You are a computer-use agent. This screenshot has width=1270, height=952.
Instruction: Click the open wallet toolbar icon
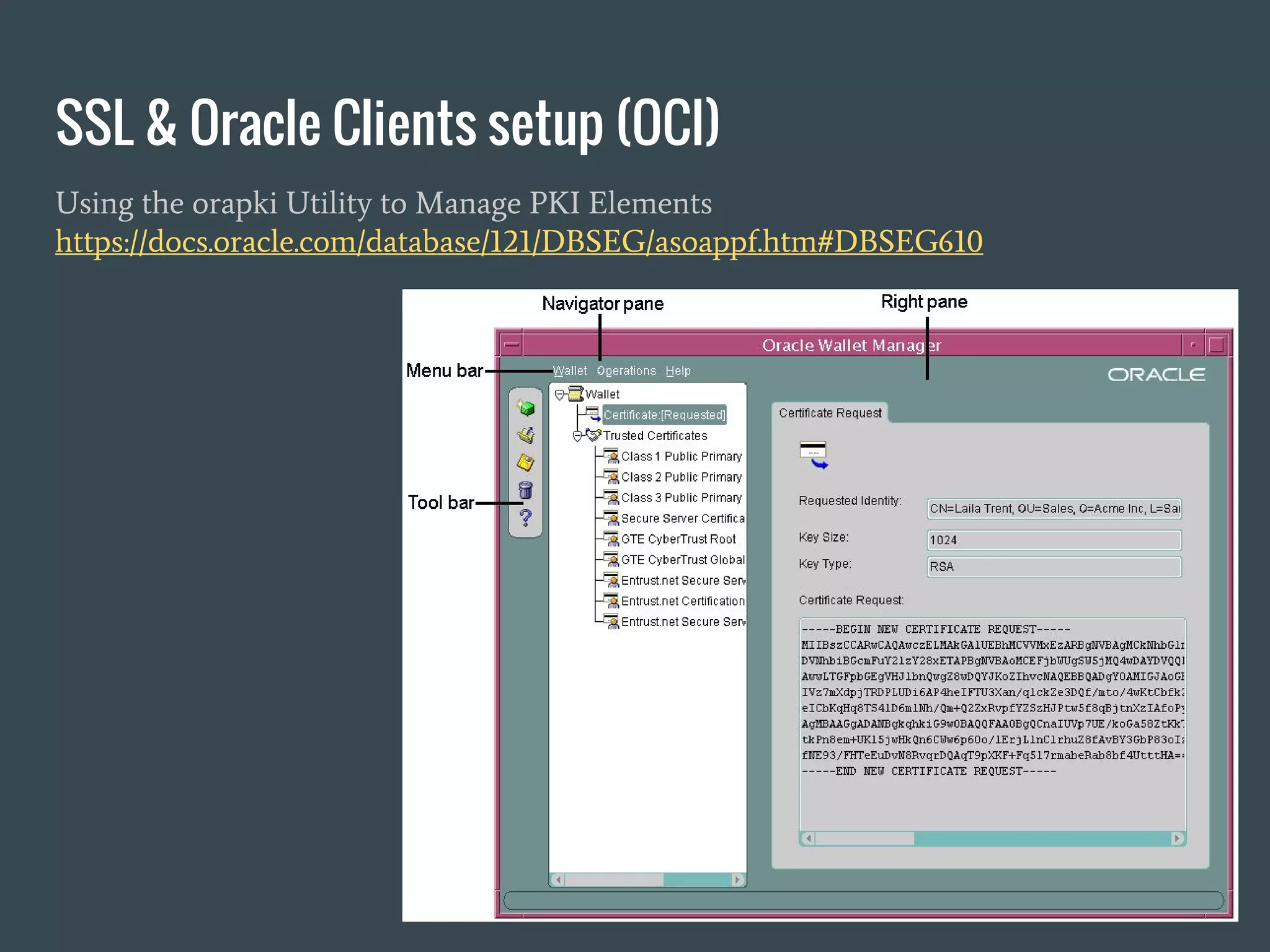coord(526,434)
